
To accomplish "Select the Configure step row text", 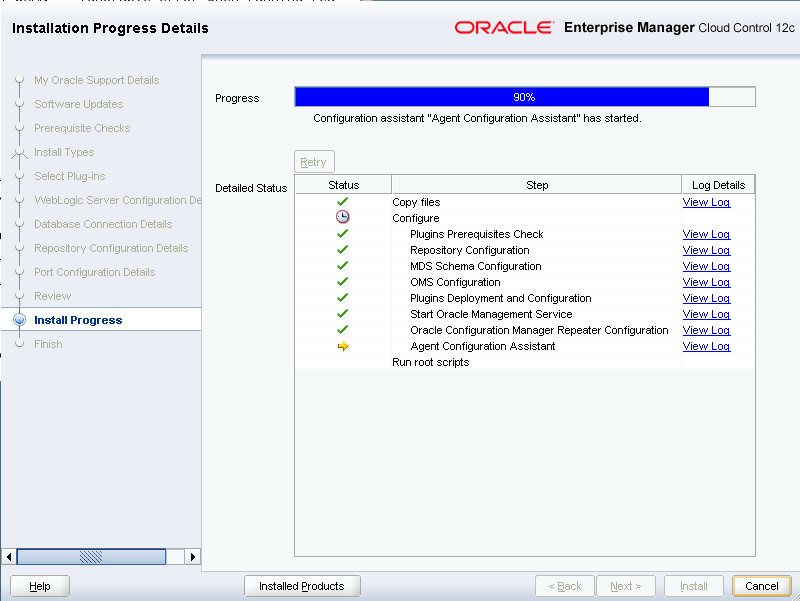I will (416, 218).
